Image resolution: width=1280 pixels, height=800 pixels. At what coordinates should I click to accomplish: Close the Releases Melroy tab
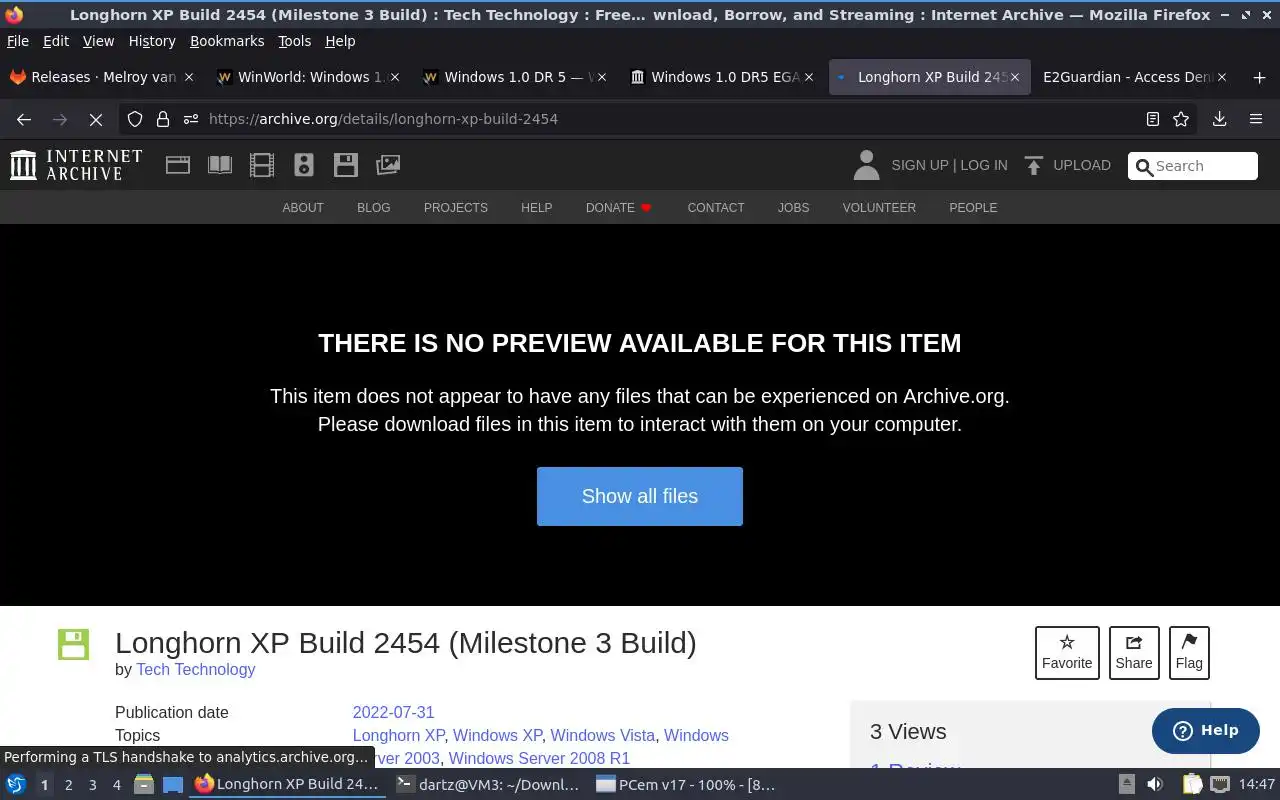point(188,77)
